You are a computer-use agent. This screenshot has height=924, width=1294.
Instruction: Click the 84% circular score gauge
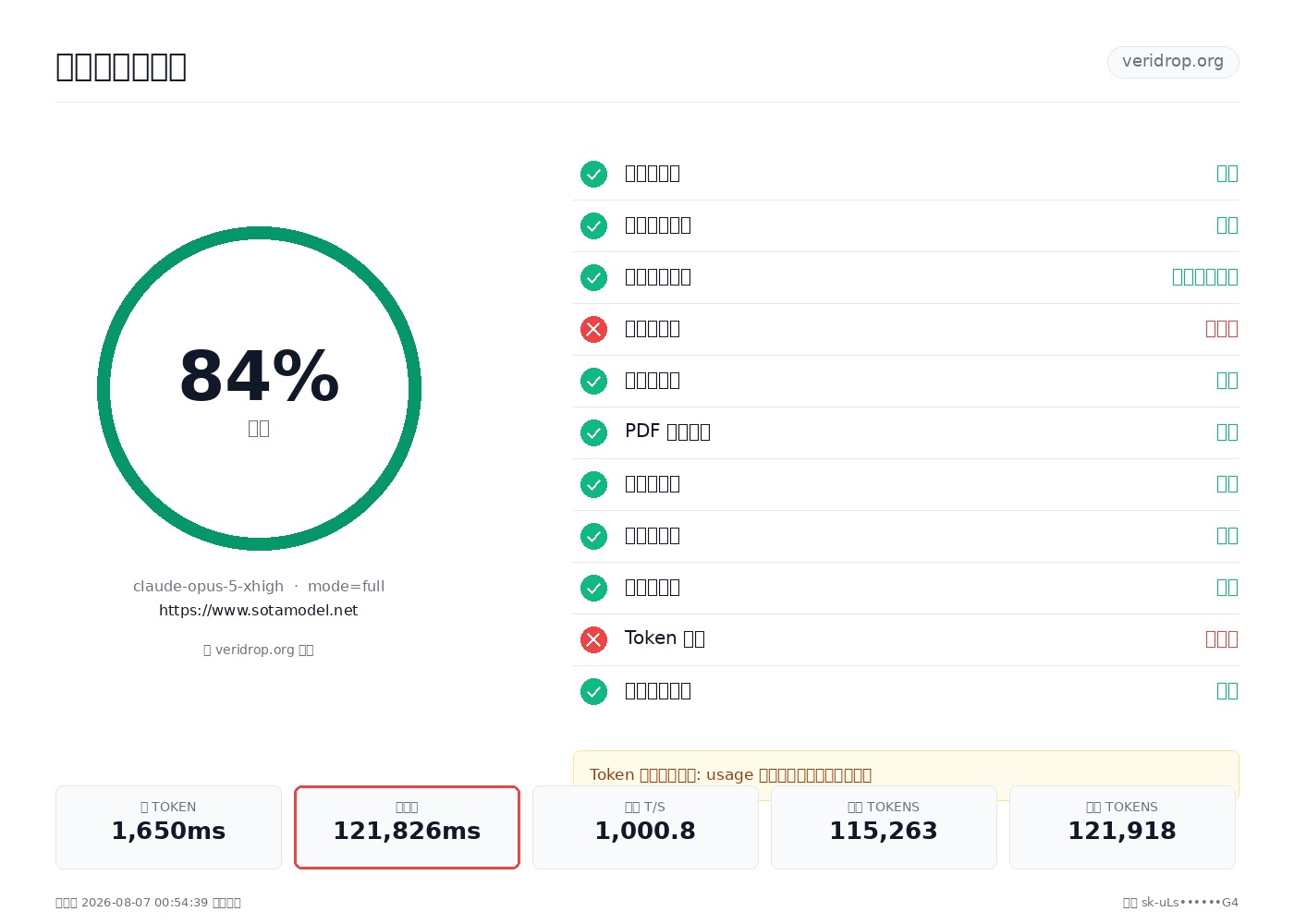(x=259, y=388)
